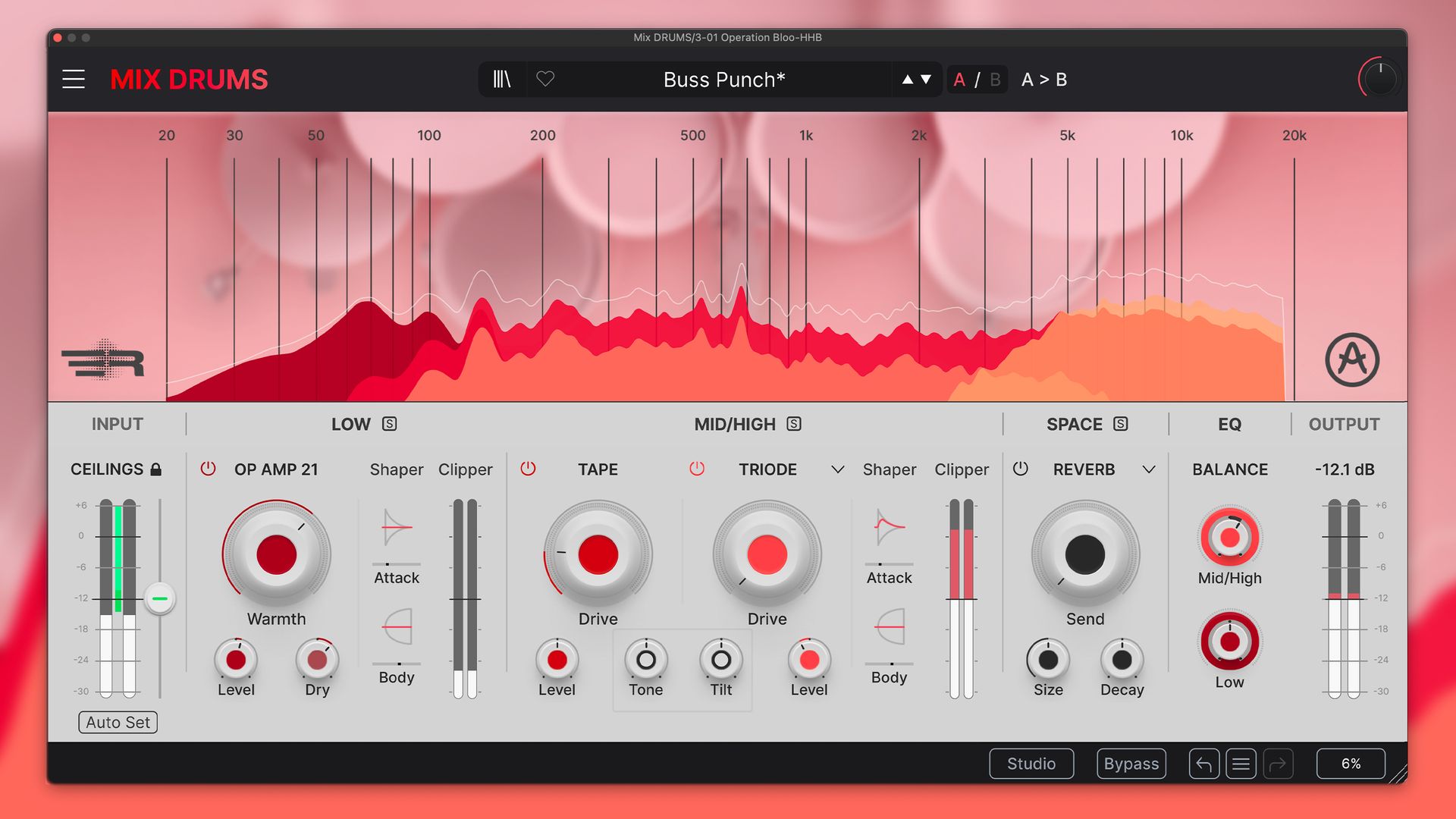This screenshot has width=1456, height=819.
Task: Open the REVERB type dropdown
Action: pos(1150,470)
